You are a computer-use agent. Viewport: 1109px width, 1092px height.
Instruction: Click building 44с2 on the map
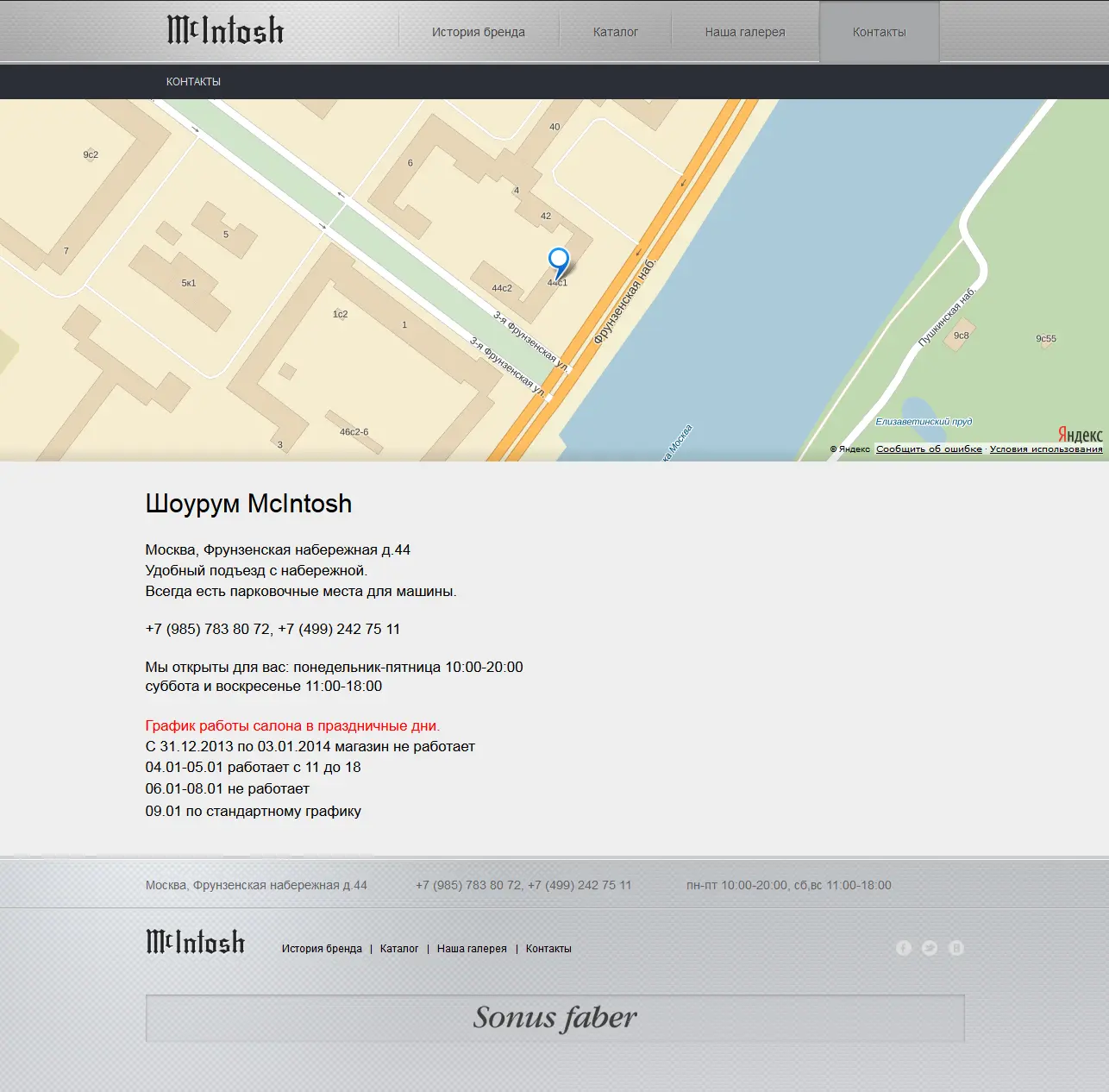[502, 288]
